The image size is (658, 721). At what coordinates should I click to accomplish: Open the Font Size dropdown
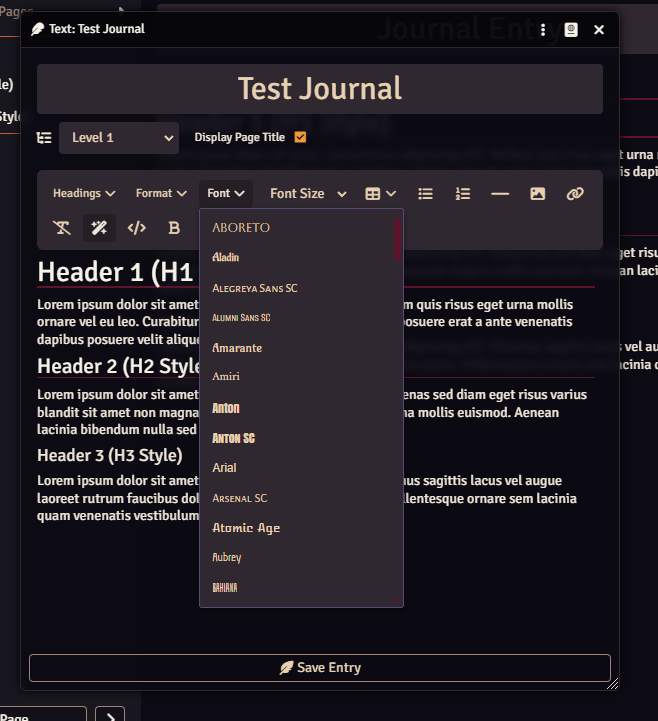coord(308,194)
